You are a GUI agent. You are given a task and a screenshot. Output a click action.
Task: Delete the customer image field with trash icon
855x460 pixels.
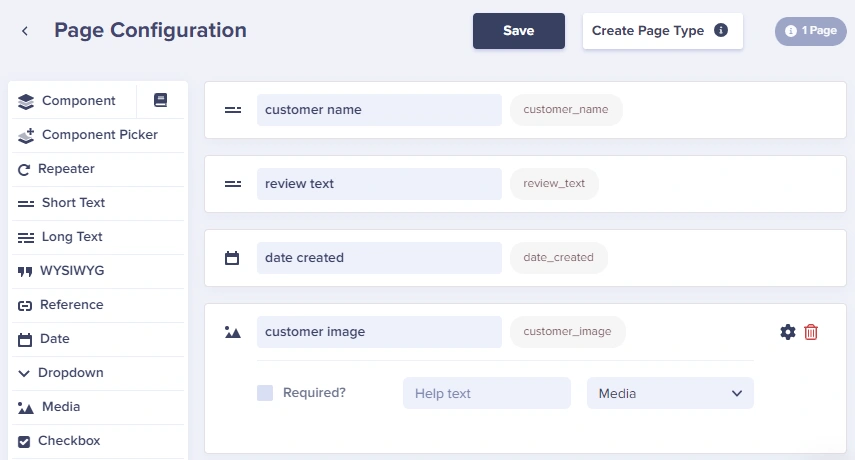click(x=811, y=332)
